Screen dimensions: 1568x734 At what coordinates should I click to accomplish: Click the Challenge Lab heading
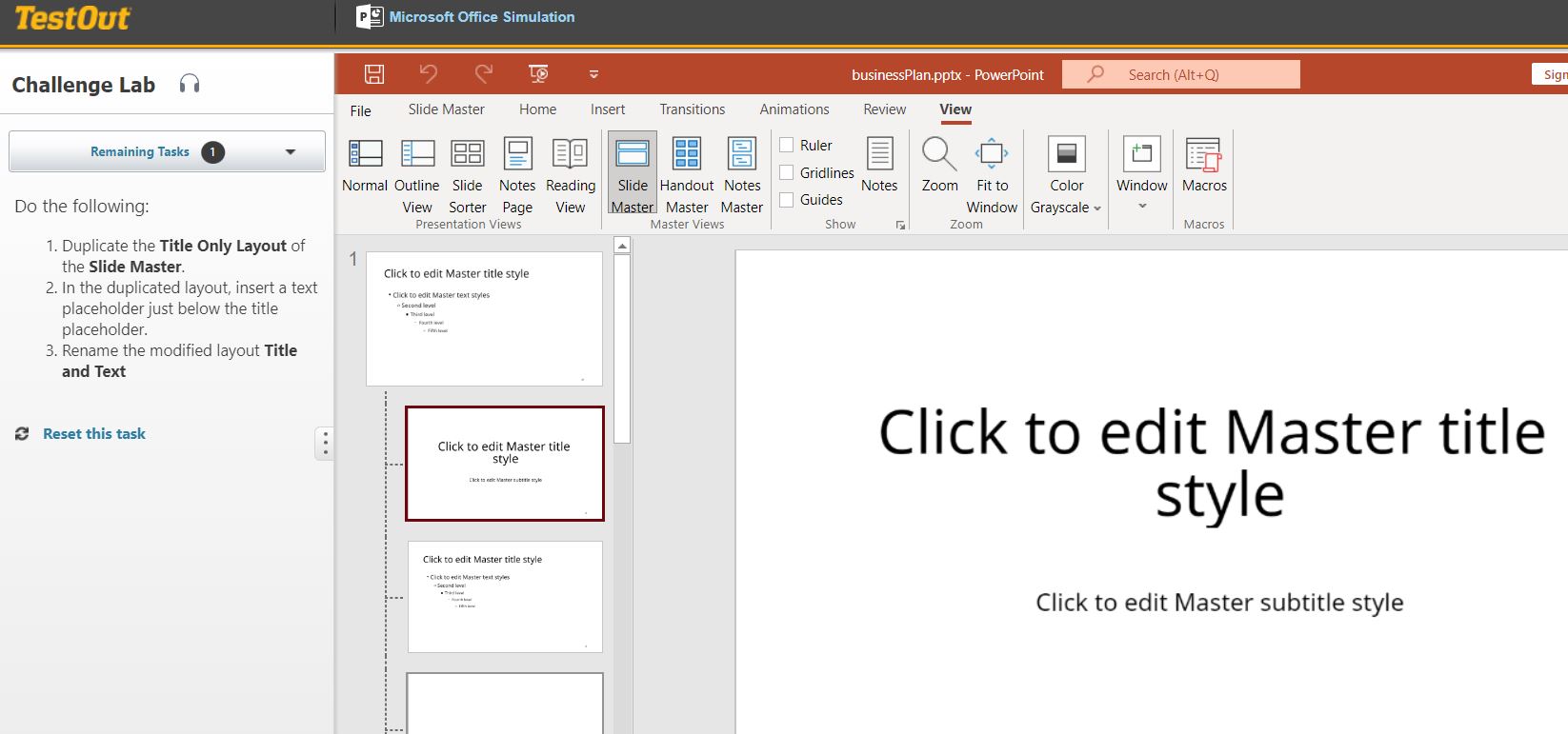(84, 85)
